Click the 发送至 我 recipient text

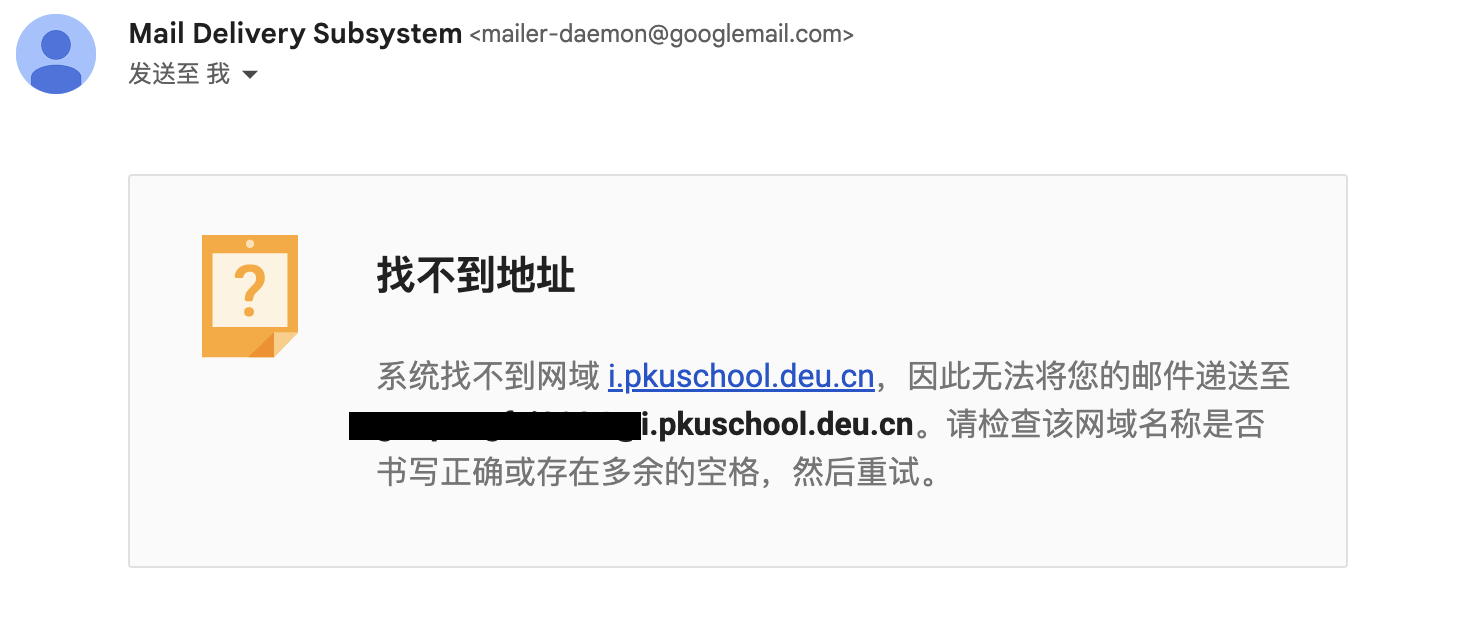(x=179, y=74)
